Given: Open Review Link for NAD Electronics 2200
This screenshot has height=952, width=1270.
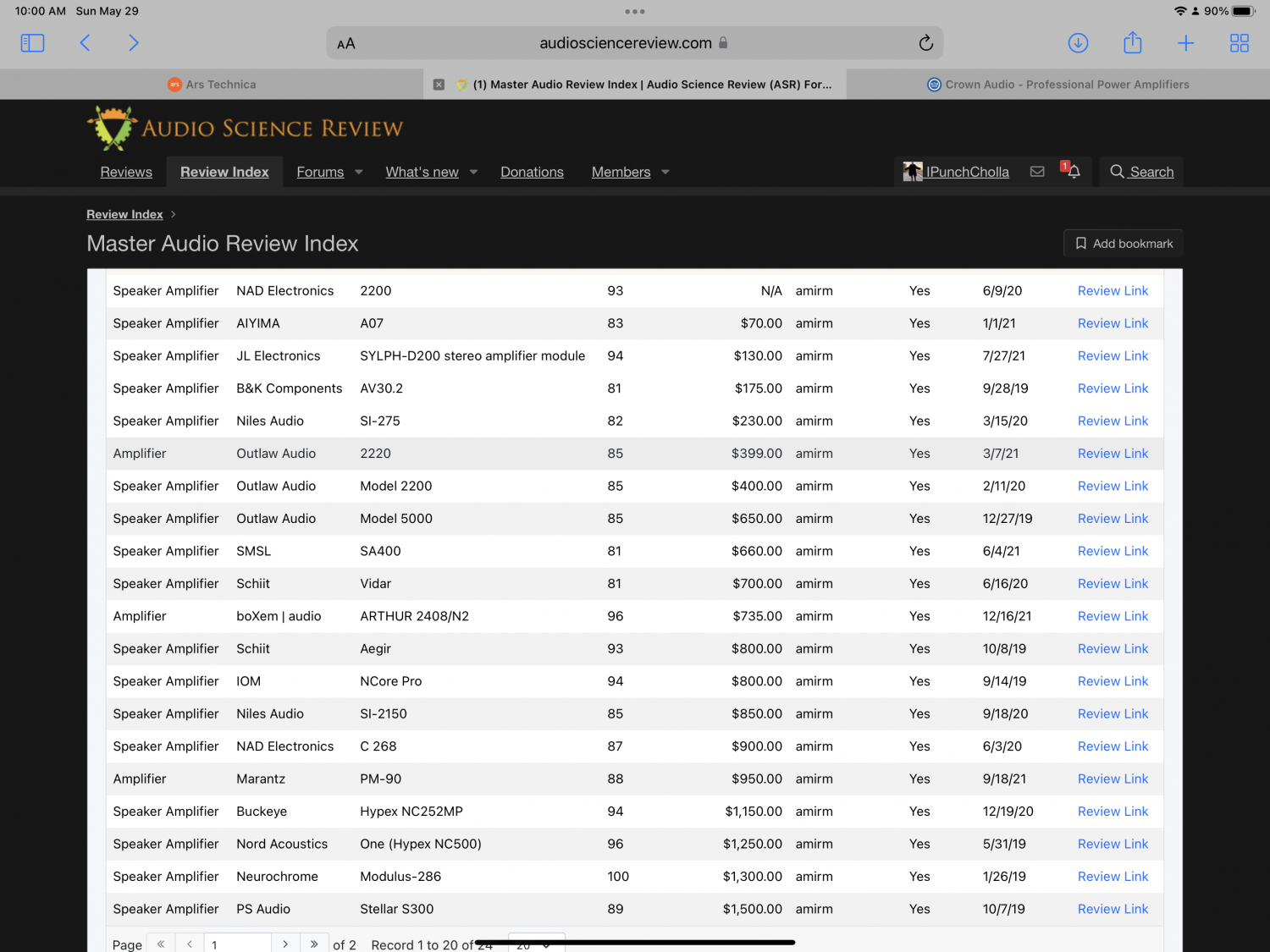Looking at the screenshot, I should (x=1113, y=291).
